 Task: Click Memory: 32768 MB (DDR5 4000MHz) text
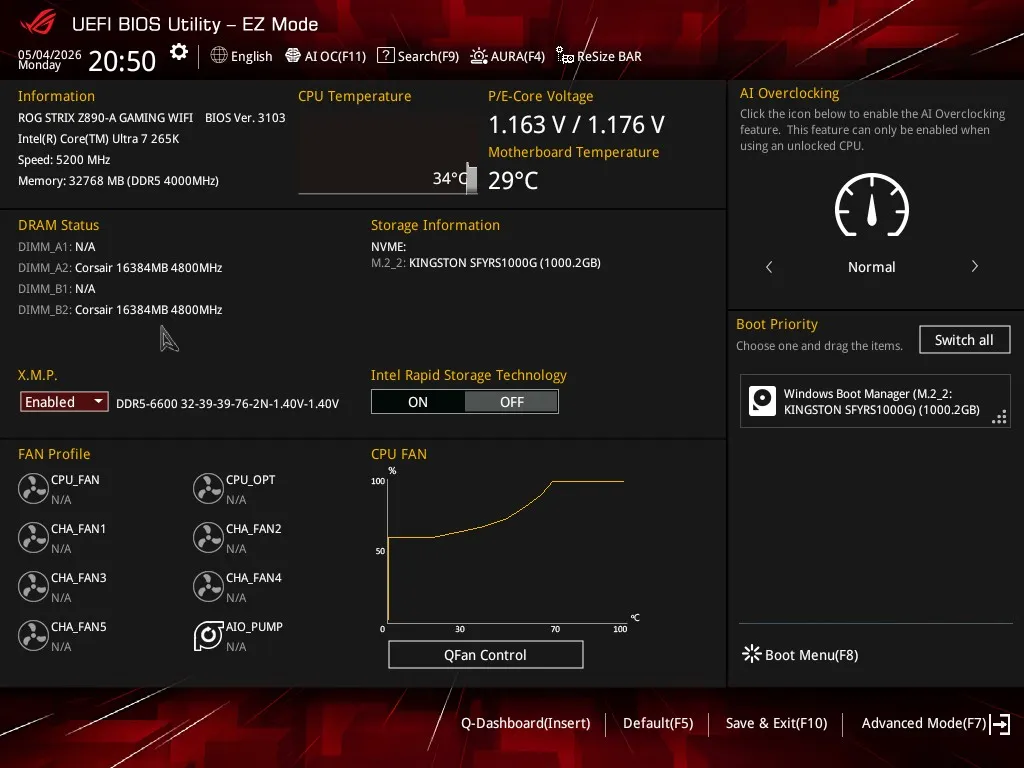pos(118,181)
